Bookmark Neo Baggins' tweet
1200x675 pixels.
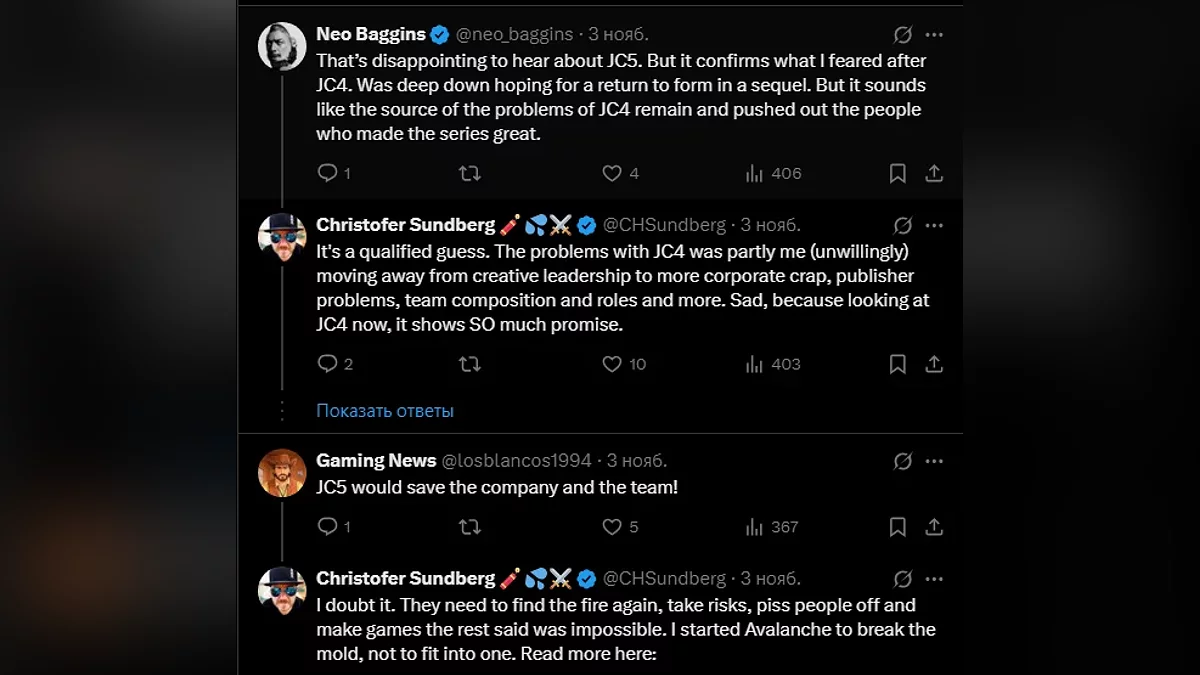point(897,173)
